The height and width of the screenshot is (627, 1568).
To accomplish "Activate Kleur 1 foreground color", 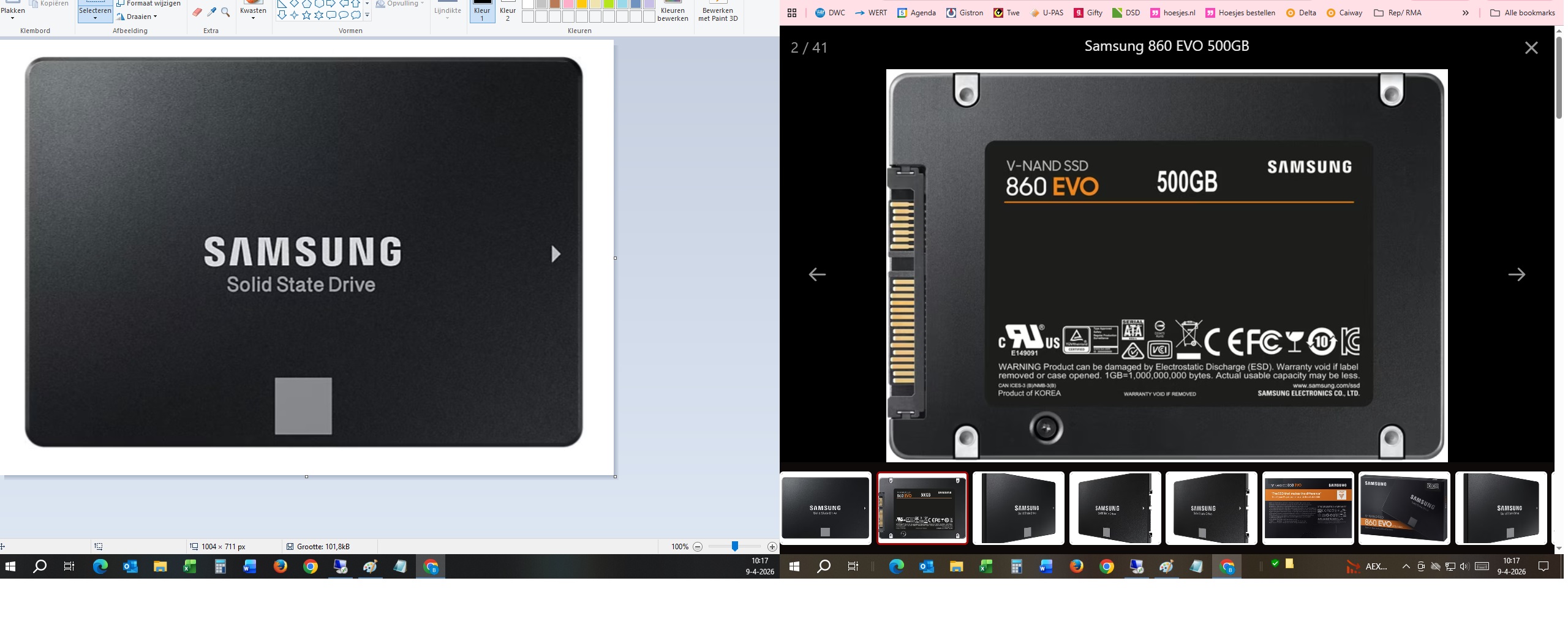I will click(482, 10).
